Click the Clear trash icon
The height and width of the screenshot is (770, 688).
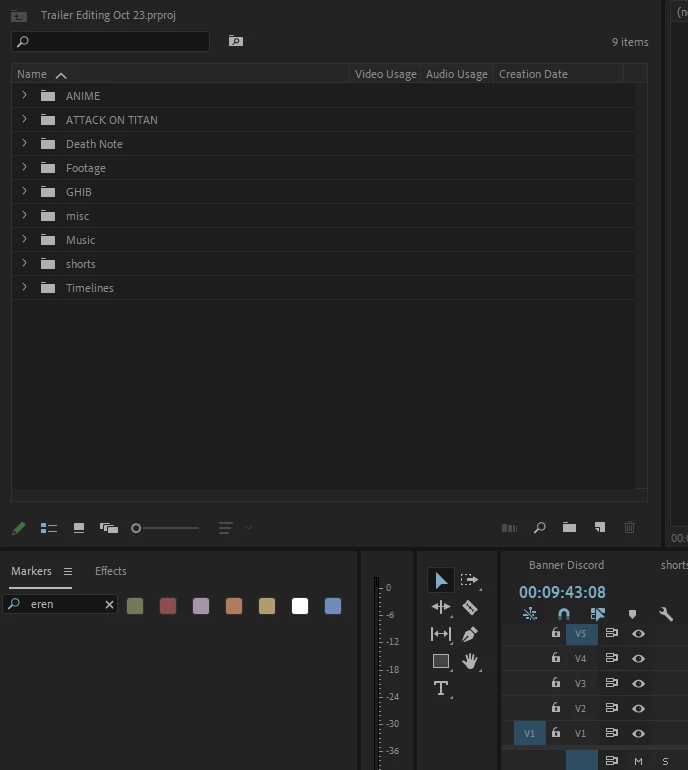629,527
